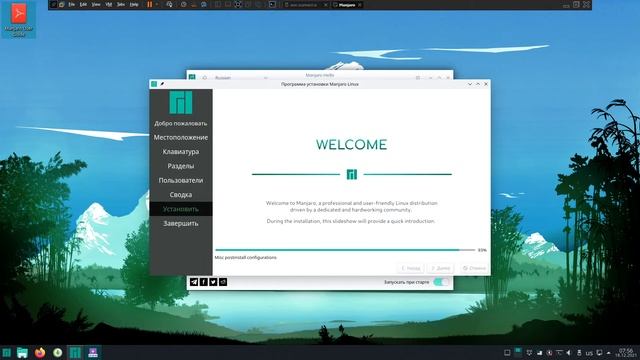This screenshot has height=360, width=640.
Task: Select the 'Разделы' installer step
Action: (181, 166)
